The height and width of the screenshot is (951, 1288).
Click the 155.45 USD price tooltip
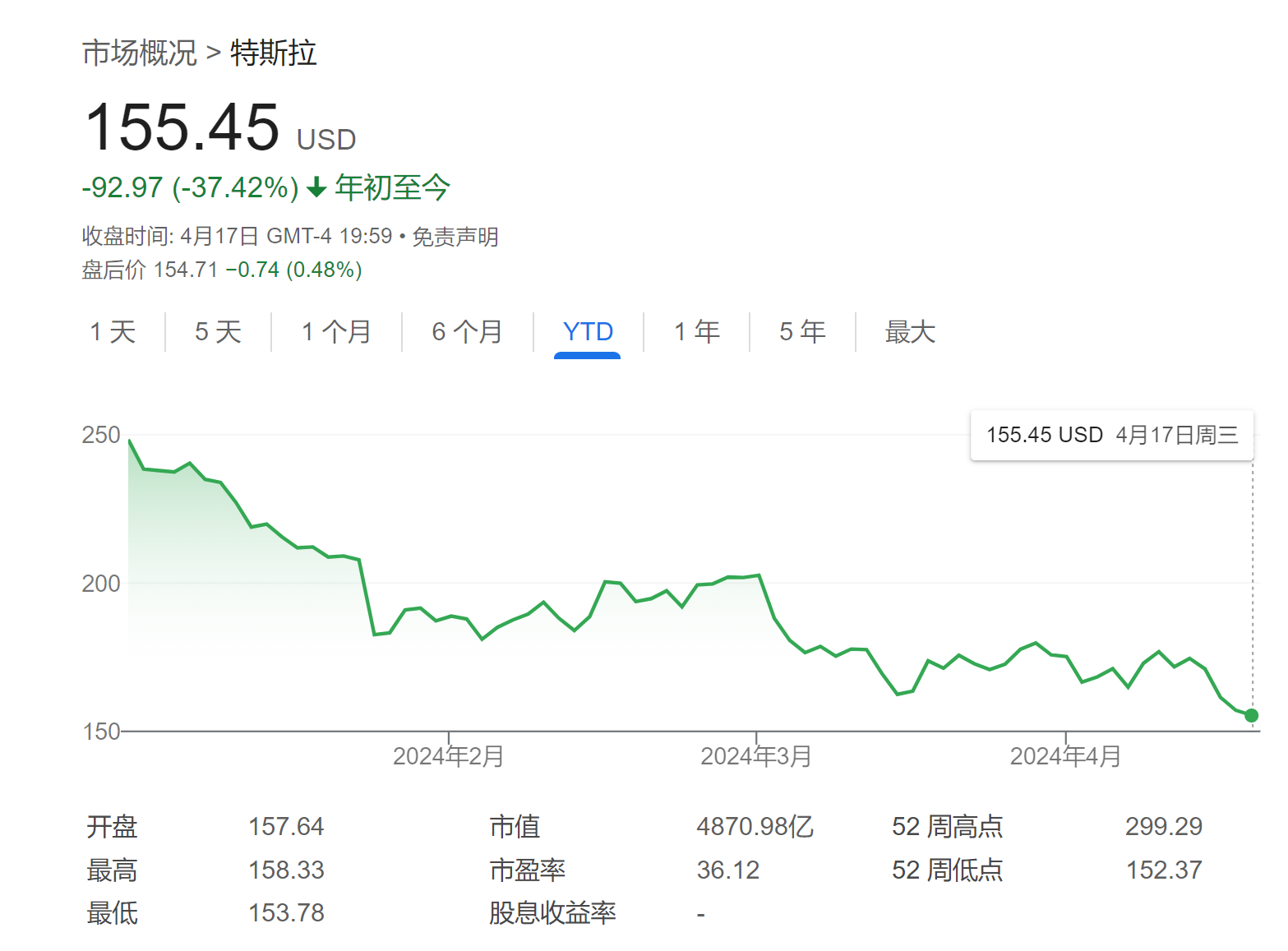[1112, 435]
